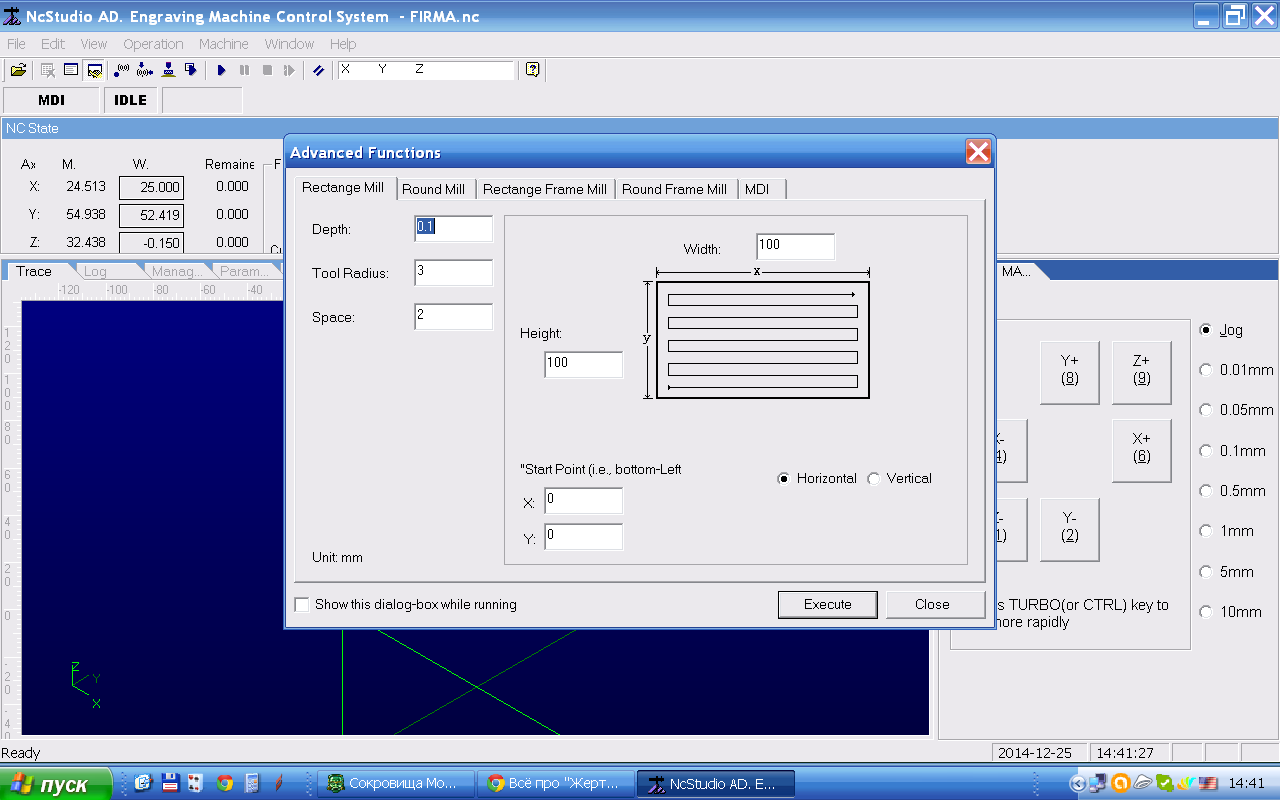
Task: Click the floppy disk quick launch icon
Action: [171, 784]
